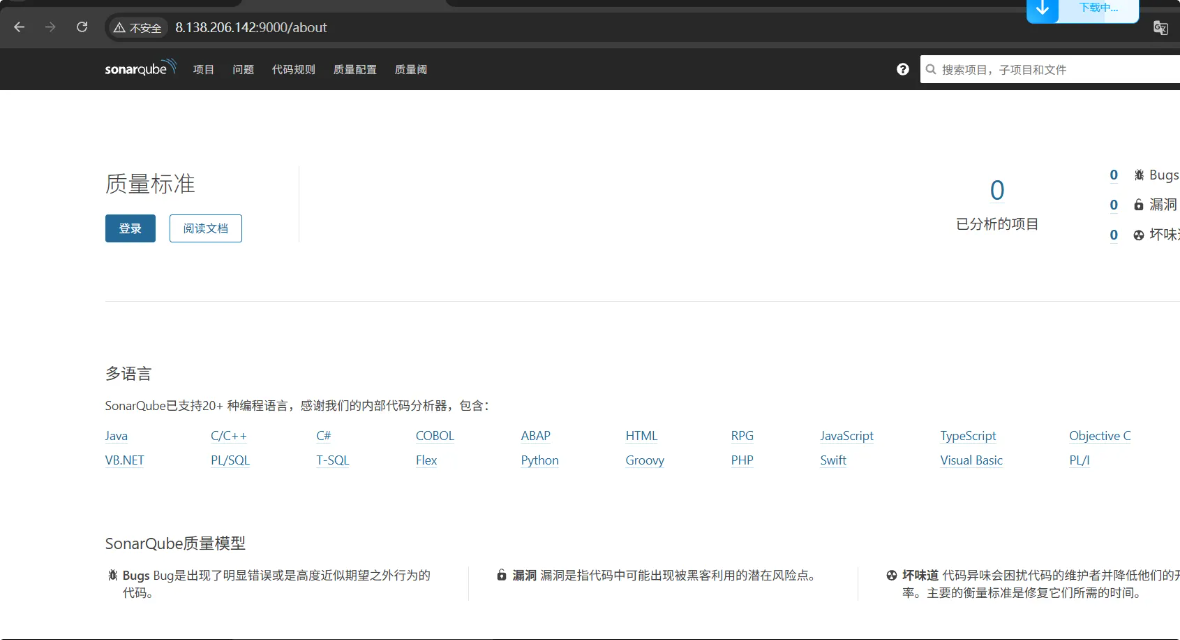Open the JavaScript language link
Image resolution: width=1180 pixels, height=640 pixels.
pyautogui.click(x=847, y=436)
